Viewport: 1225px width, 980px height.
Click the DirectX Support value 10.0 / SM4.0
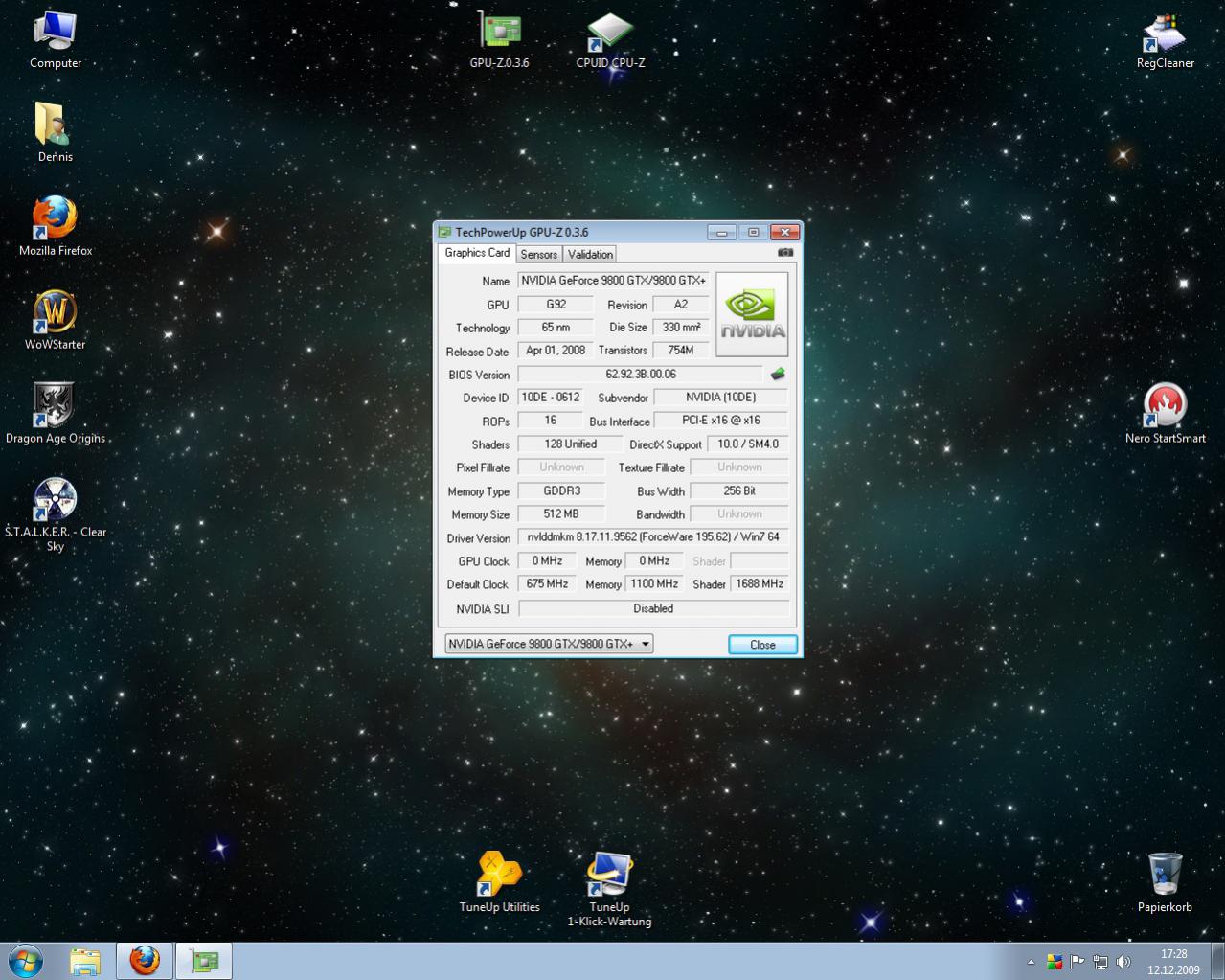(x=748, y=444)
